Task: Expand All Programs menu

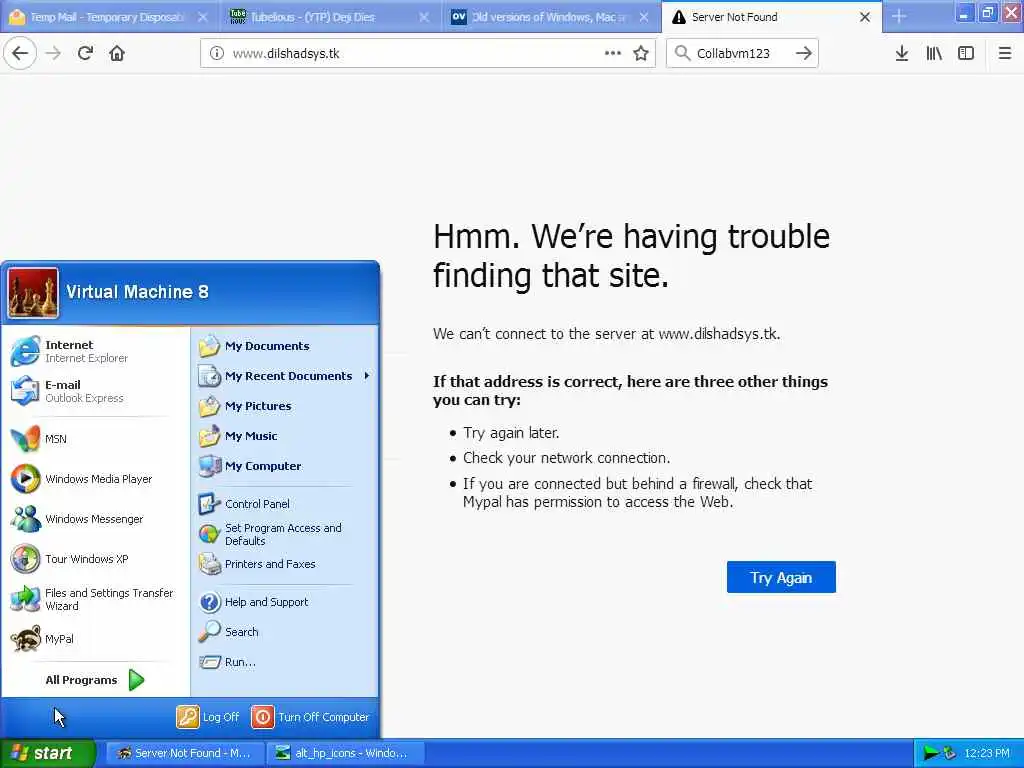Action: point(95,680)
